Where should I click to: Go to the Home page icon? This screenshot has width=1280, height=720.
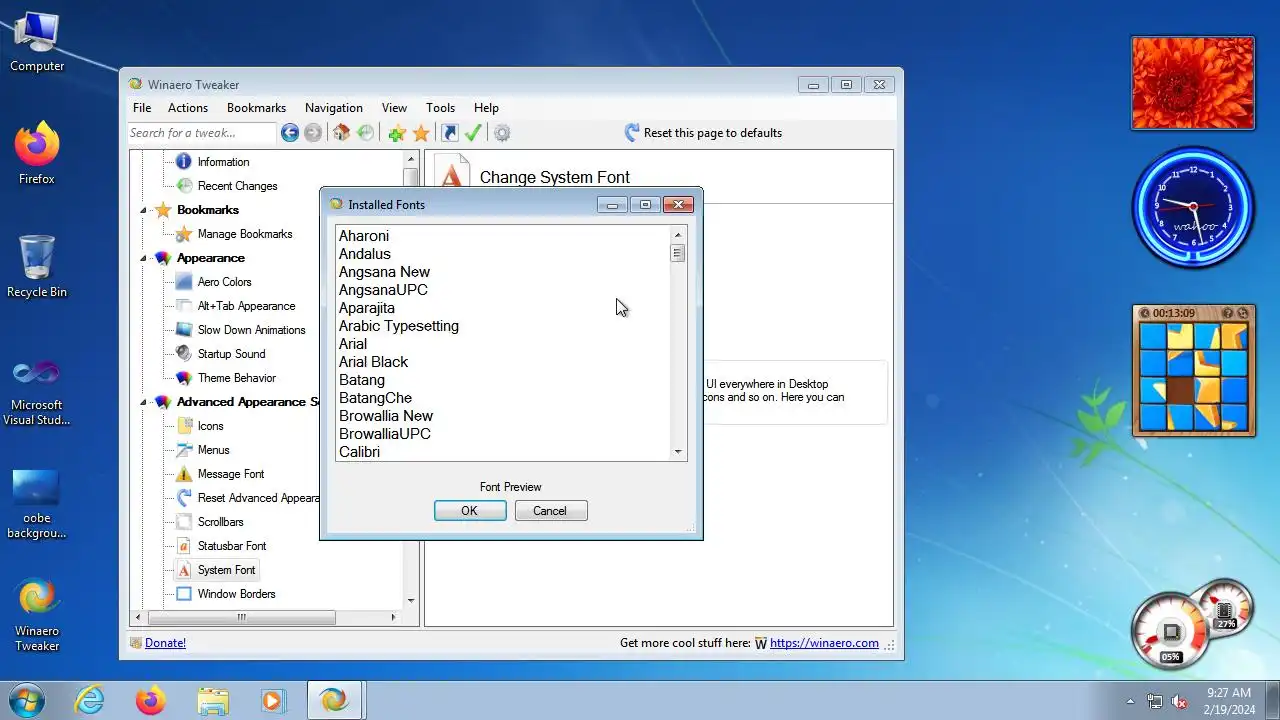point(342,133)
